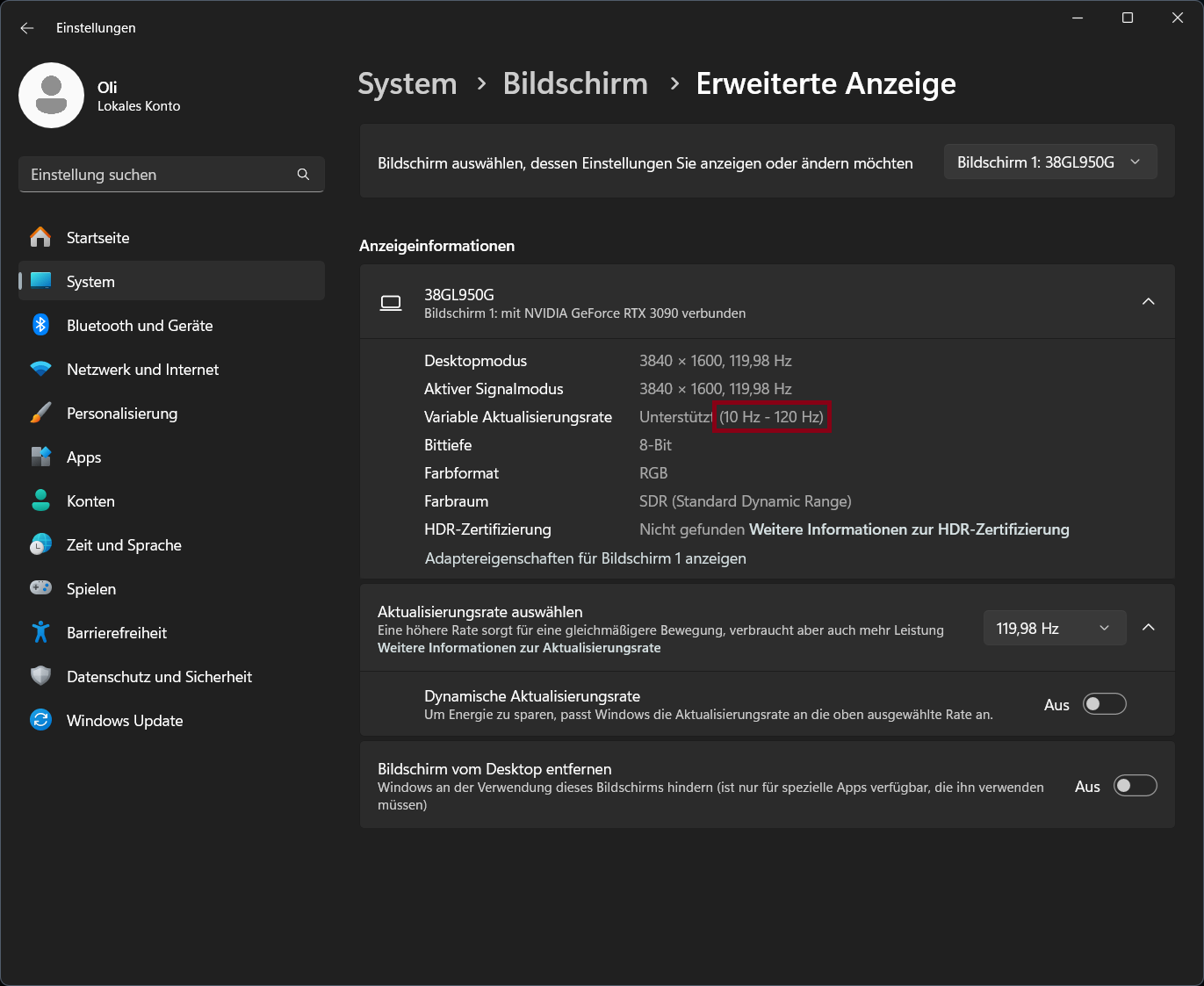
Task: Click the Konten person icon
Action: click(40, 500)
